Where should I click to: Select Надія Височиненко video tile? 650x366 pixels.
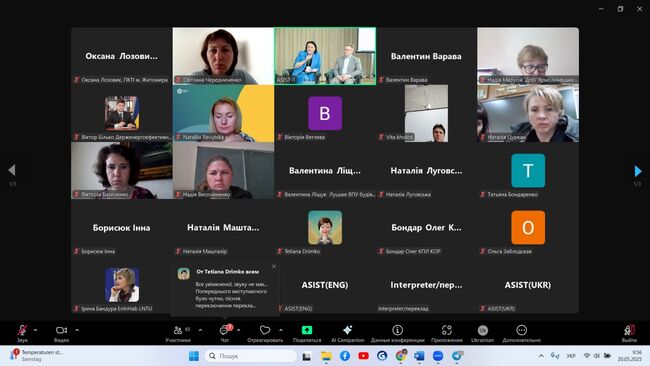(223, 170)
